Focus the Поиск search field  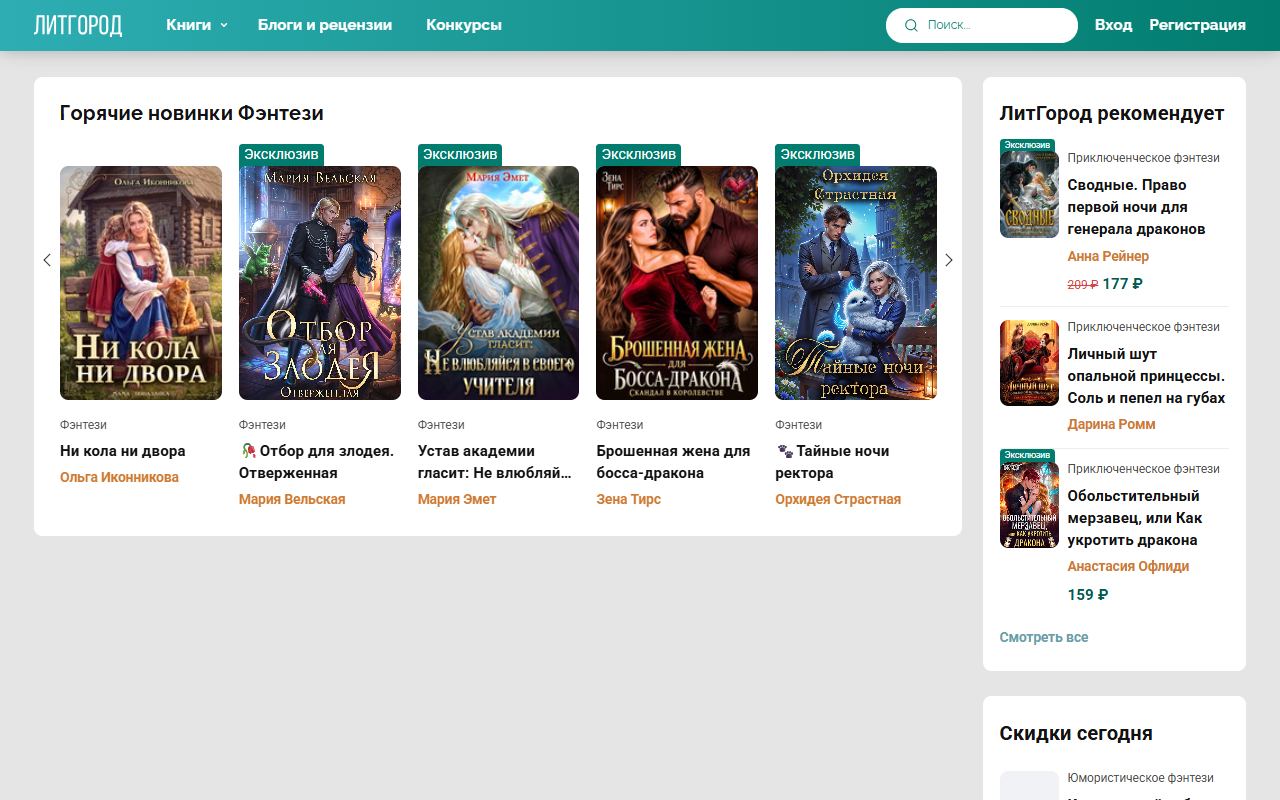982,25
